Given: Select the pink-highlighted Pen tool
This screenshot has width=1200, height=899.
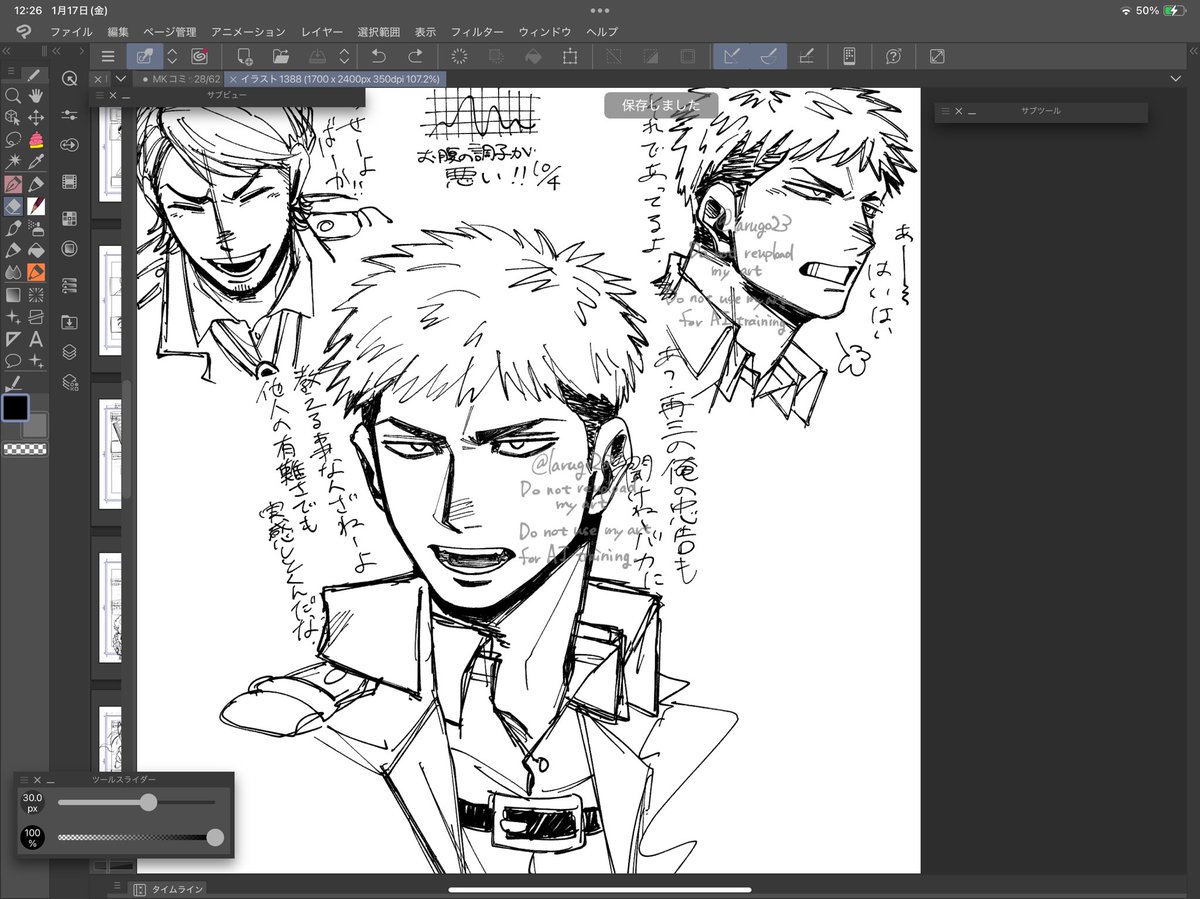Looking at the screenshot, I should coord(13,184).
